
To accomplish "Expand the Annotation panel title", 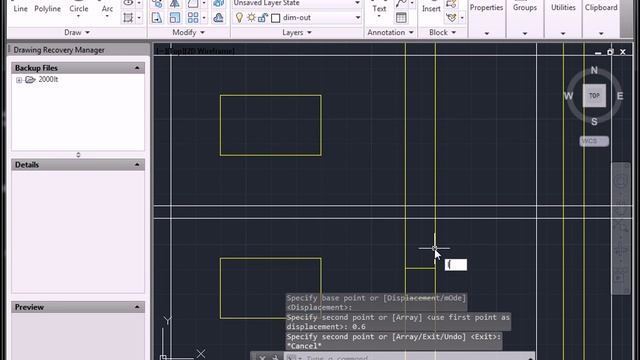I will (x=390, y=32).
